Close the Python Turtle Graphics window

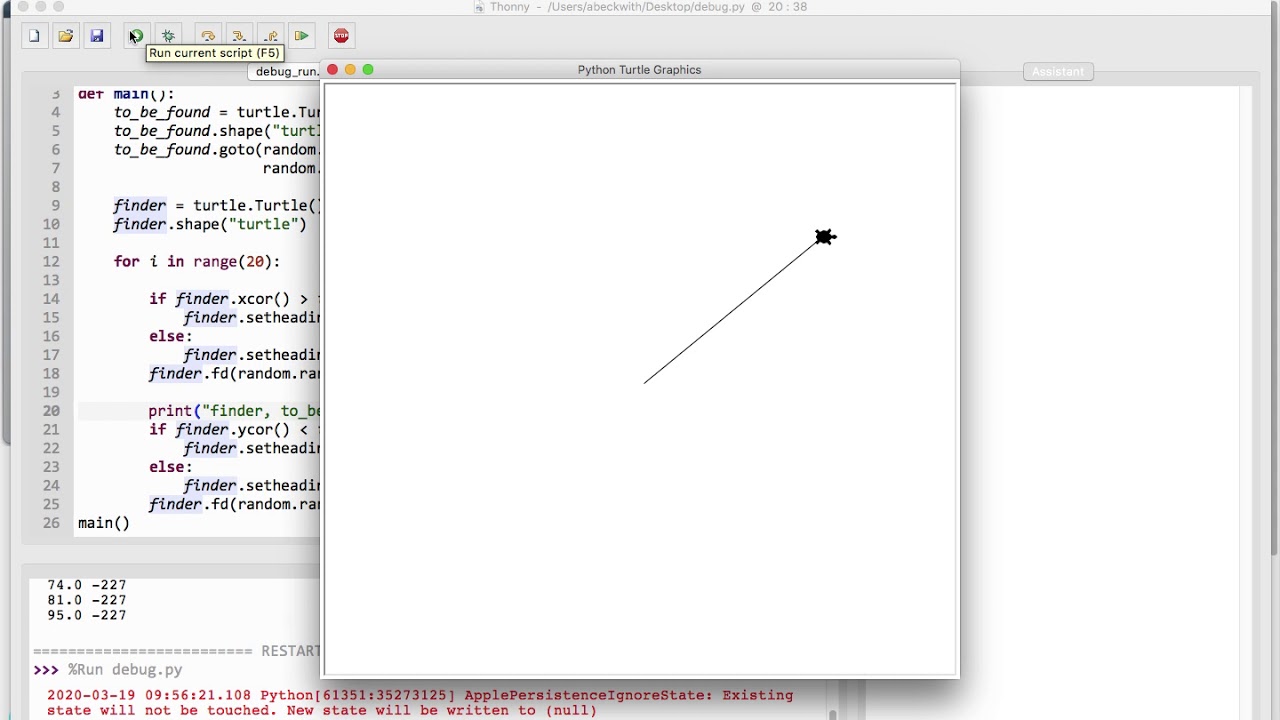333,70
